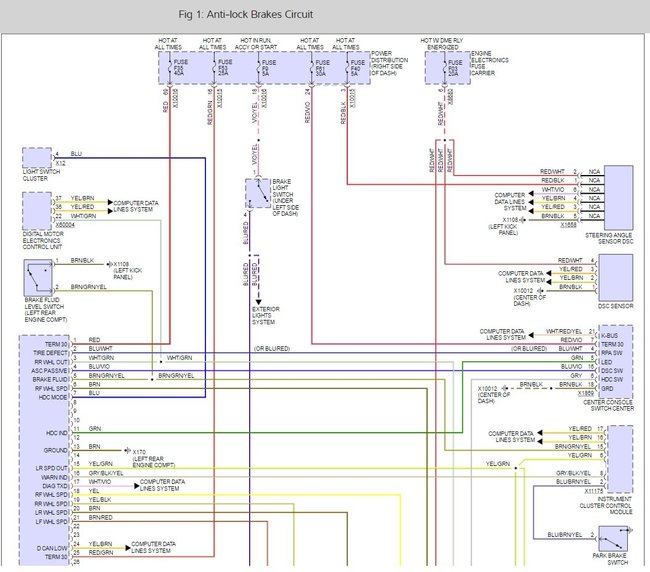The image size is (650, 572).
Task: Click the 'X170 (LEFT REAR ENGINE COMPT)' ground label
Action: tap(153, 458)
